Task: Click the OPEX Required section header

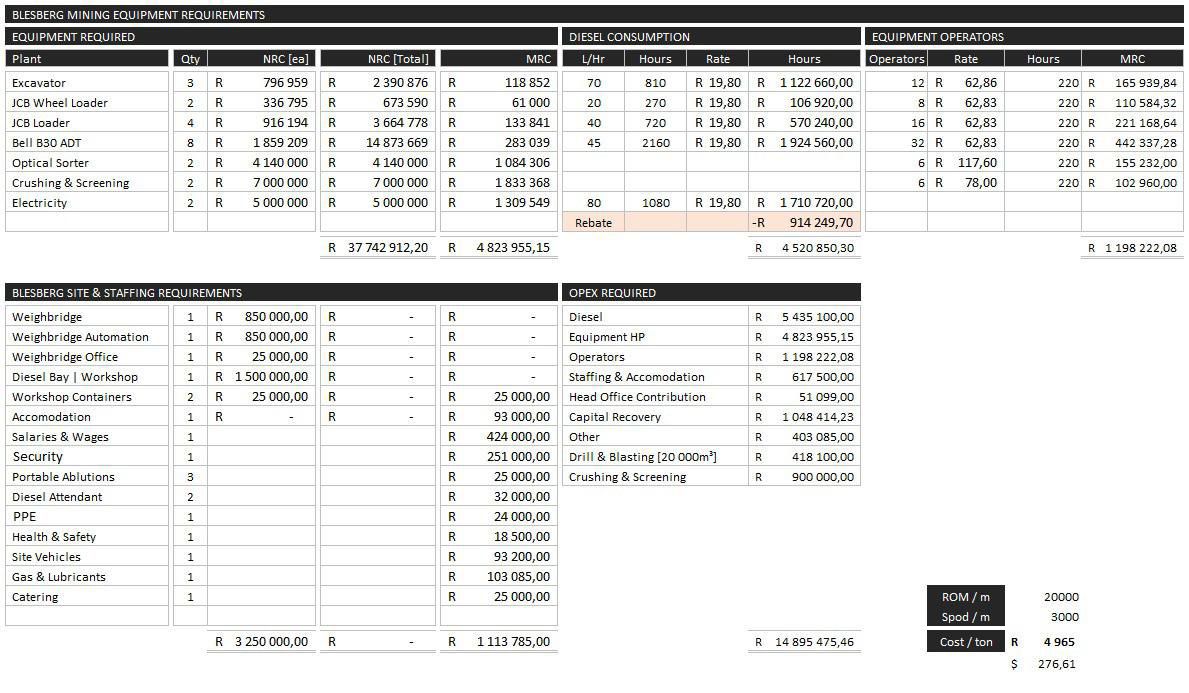Action: (712, 293)
